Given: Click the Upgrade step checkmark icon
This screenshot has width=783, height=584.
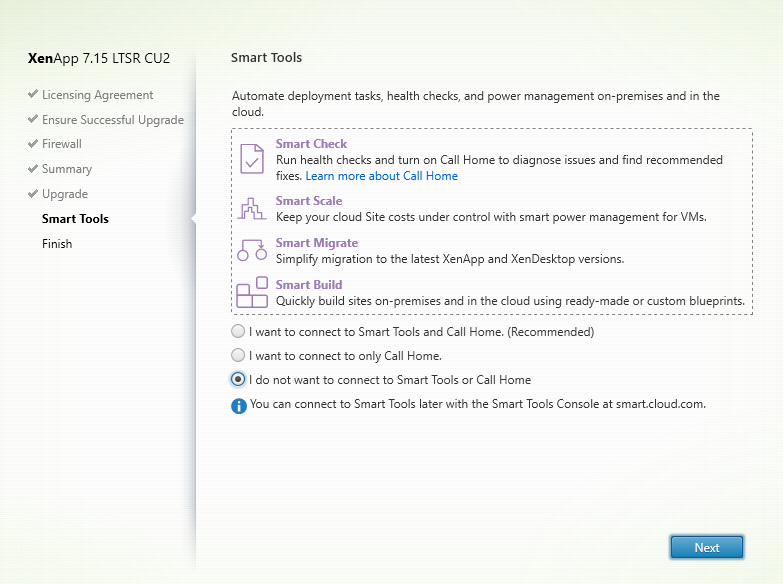Looking at the screenshot, I should [x=33, y=195].
